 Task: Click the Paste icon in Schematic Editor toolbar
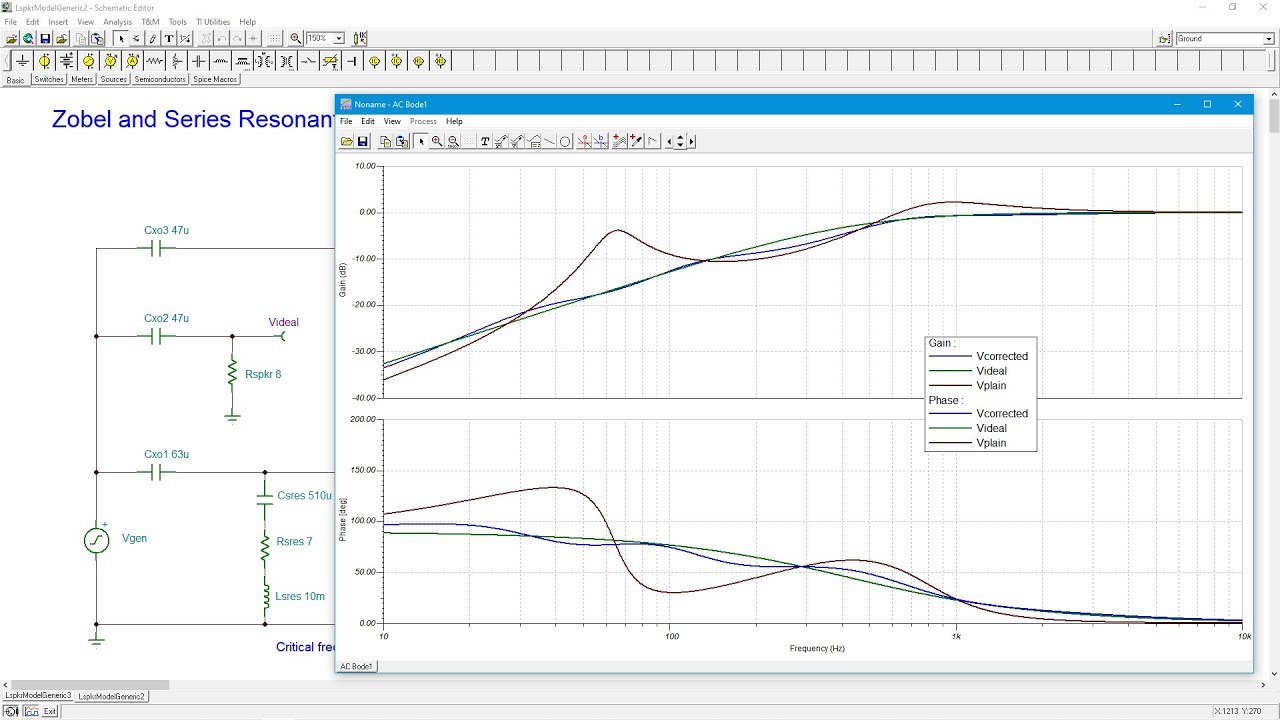pos(97,39)
